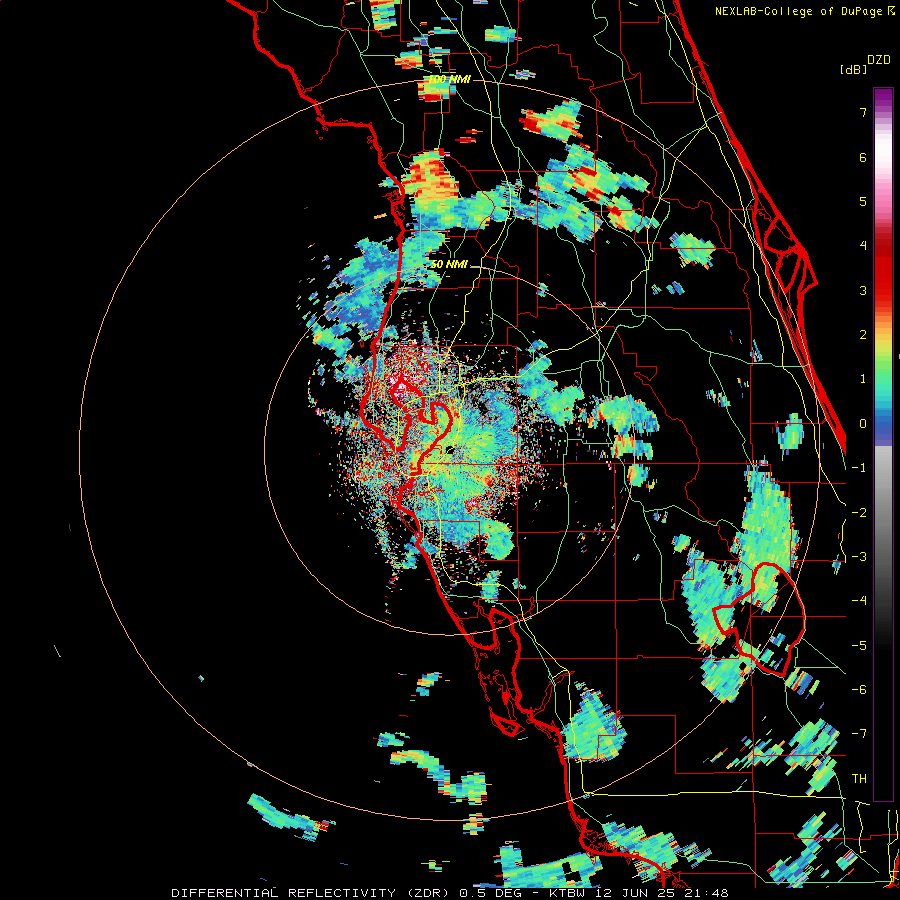Pick the "-1" scale tick label
Viewport: 900px width, 900px height.
click(x=859, y=468)
